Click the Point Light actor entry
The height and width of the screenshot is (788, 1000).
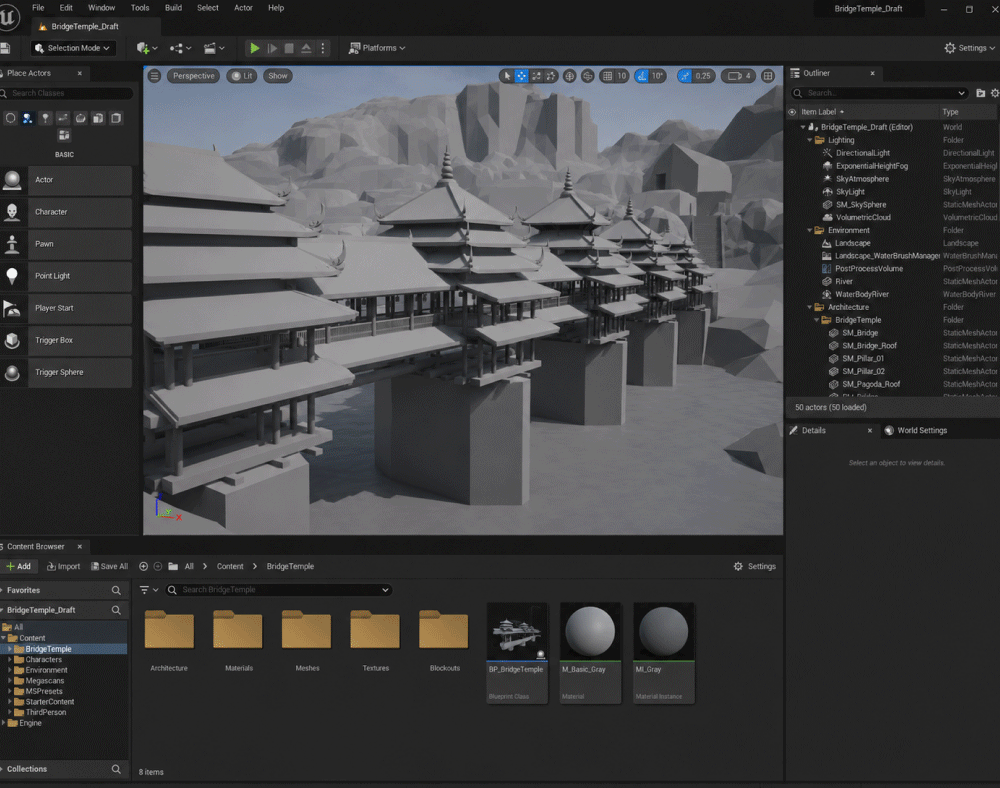tap(66, 276)
